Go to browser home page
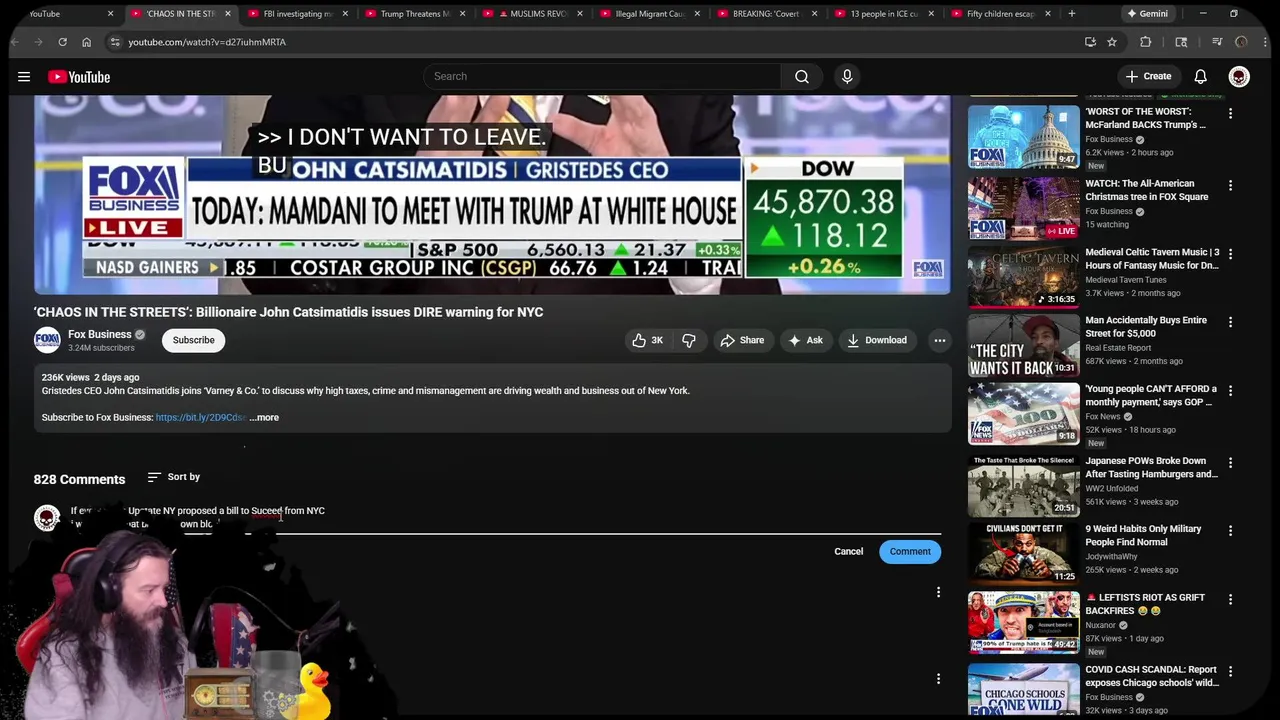1280x720 pixels. pyautogui.click(x=86, y=42)
